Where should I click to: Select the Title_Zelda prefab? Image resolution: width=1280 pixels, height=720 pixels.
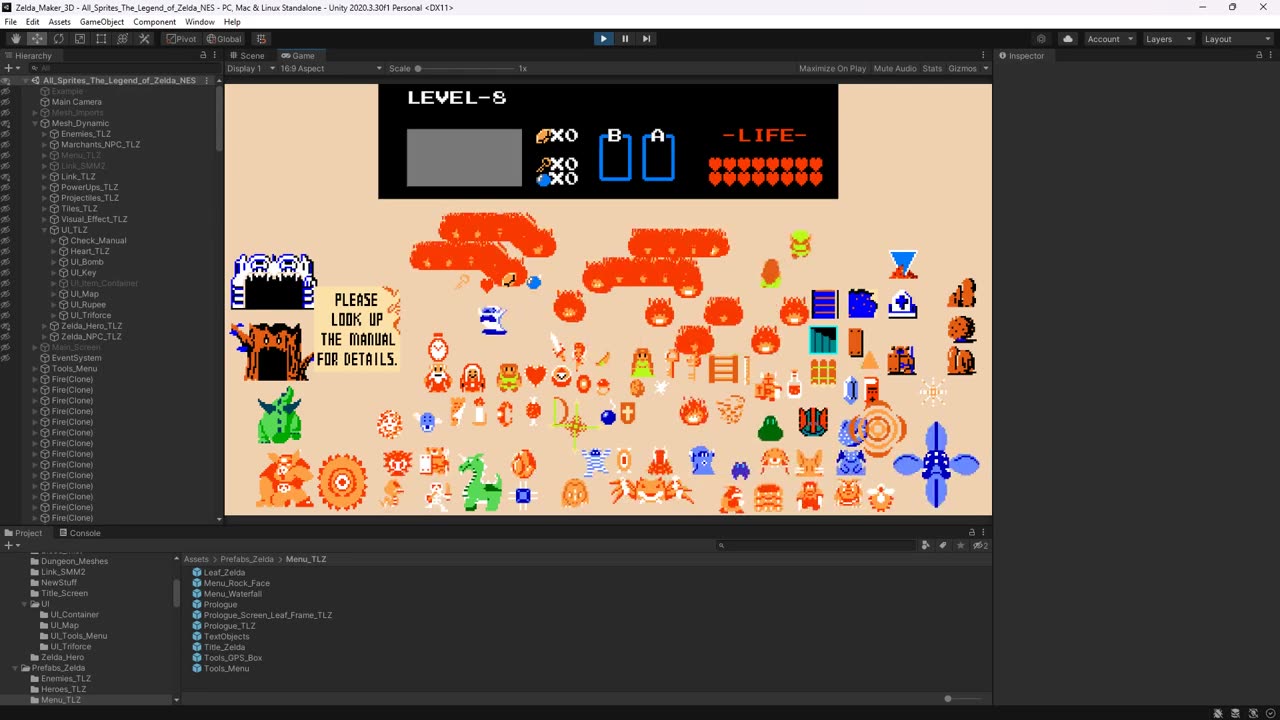(224, 647)
